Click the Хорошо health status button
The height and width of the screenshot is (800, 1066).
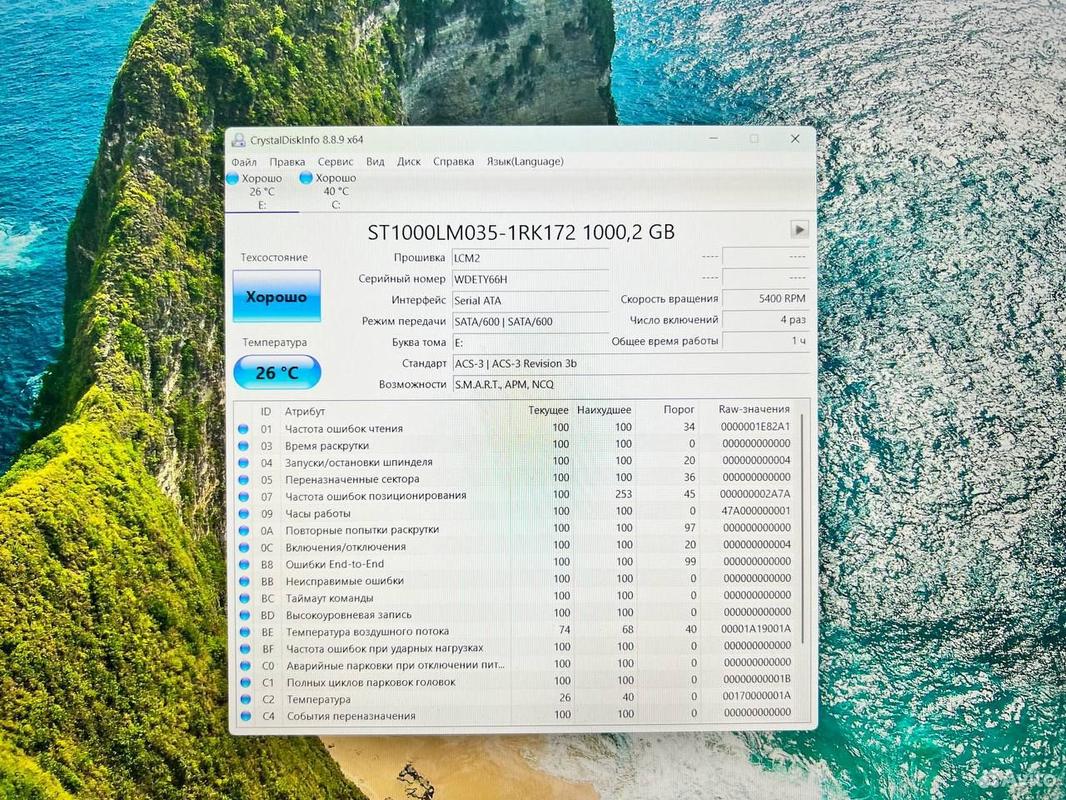(x=277, y=297)
